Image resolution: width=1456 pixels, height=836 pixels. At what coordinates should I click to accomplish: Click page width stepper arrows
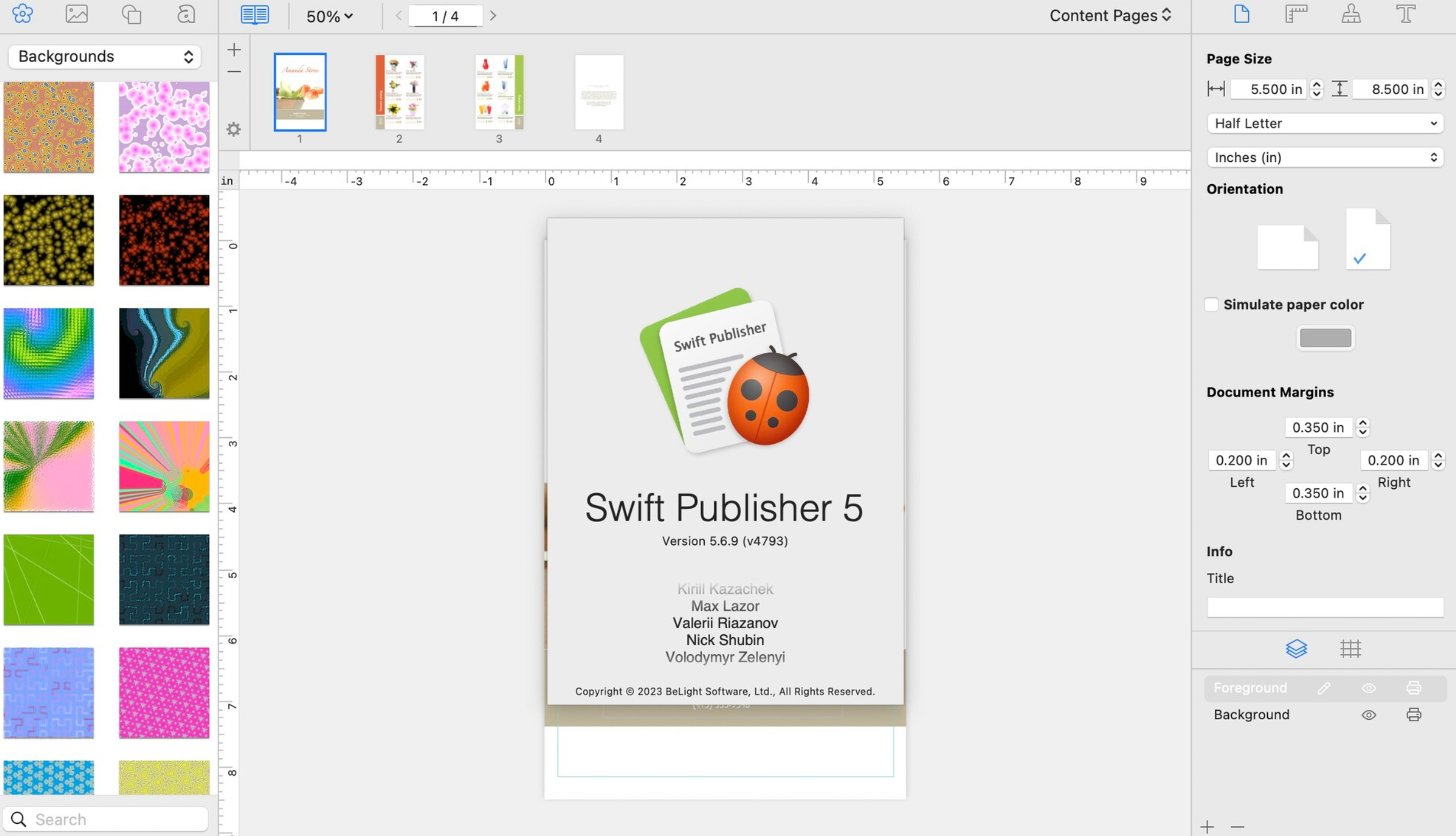(1316, 89)
